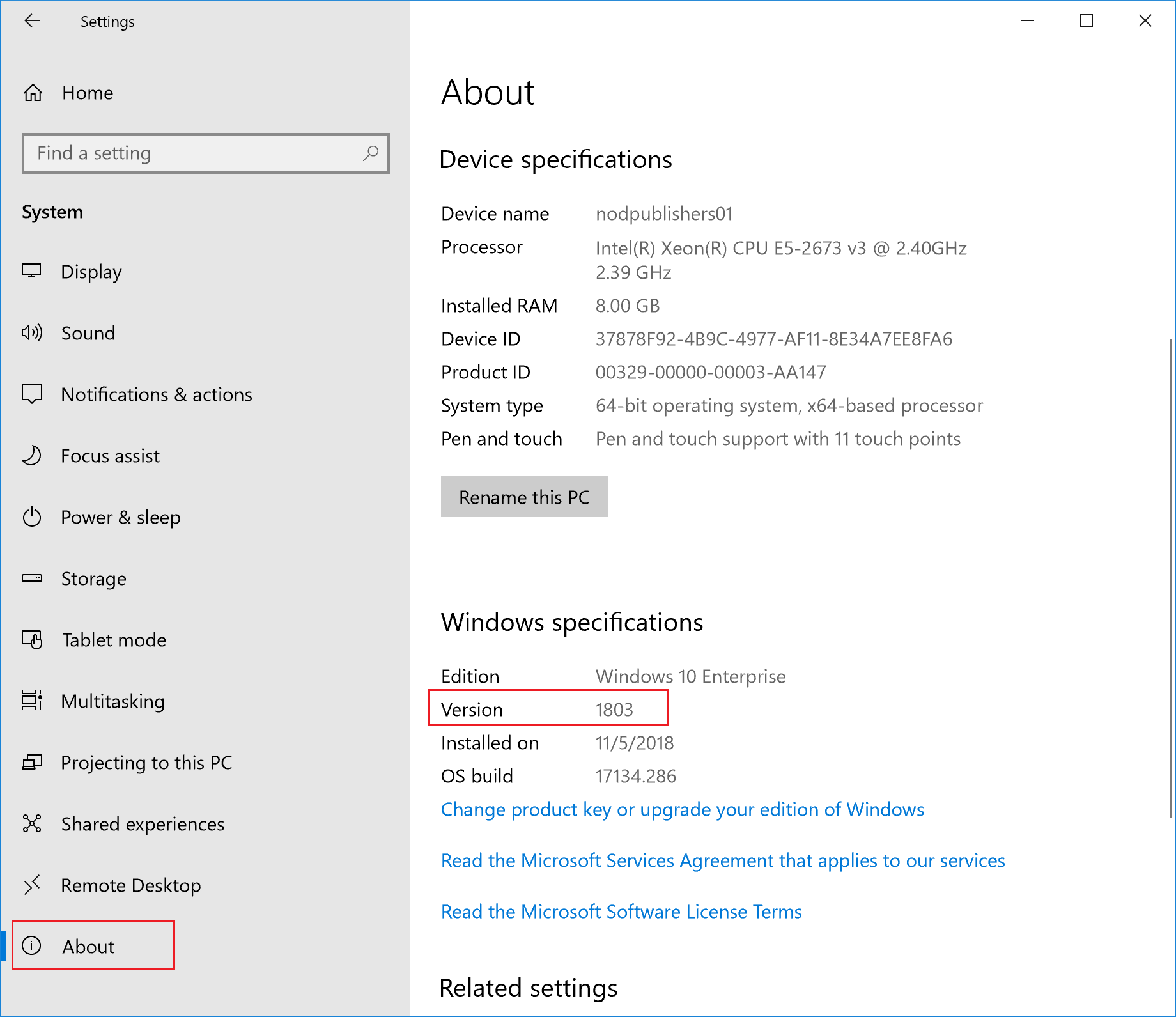The image size is (1176, 1017).
Task: Click the Notifications & actions icon
Action: click(x=32, y=394)
